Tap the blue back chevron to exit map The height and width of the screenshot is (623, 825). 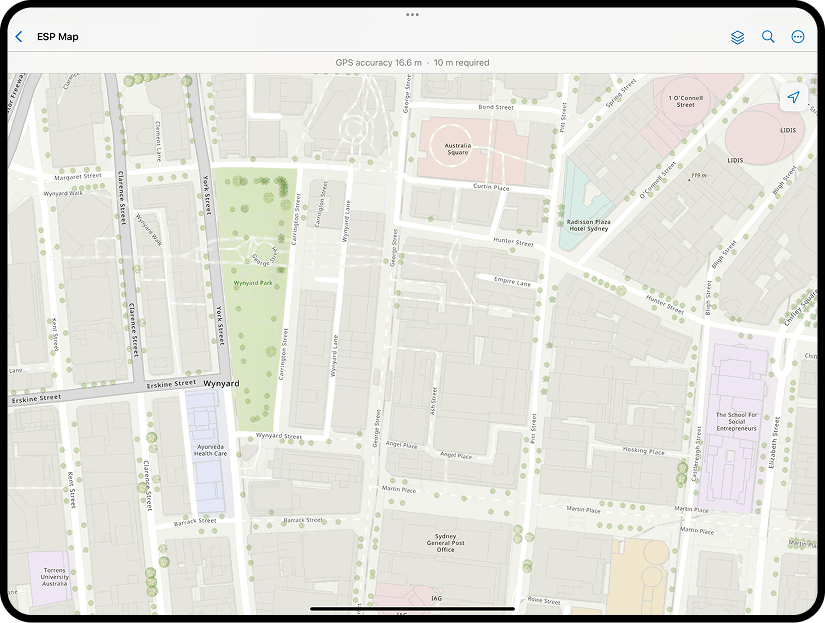(18, 36)
